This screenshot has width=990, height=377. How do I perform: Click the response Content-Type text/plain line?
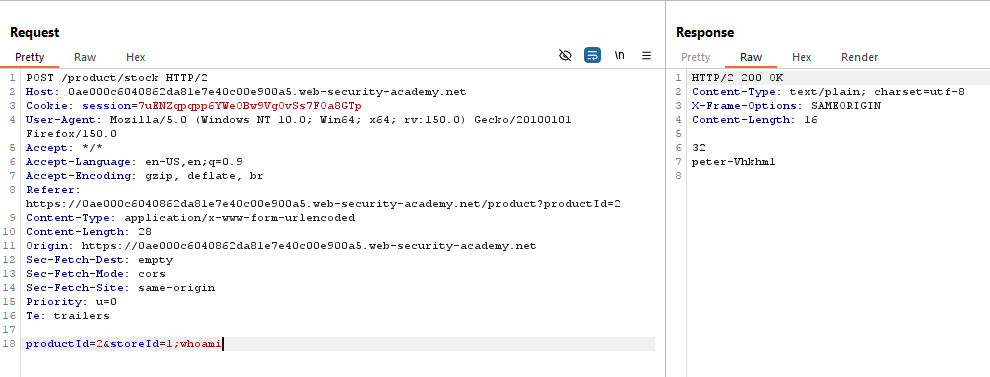828,92
